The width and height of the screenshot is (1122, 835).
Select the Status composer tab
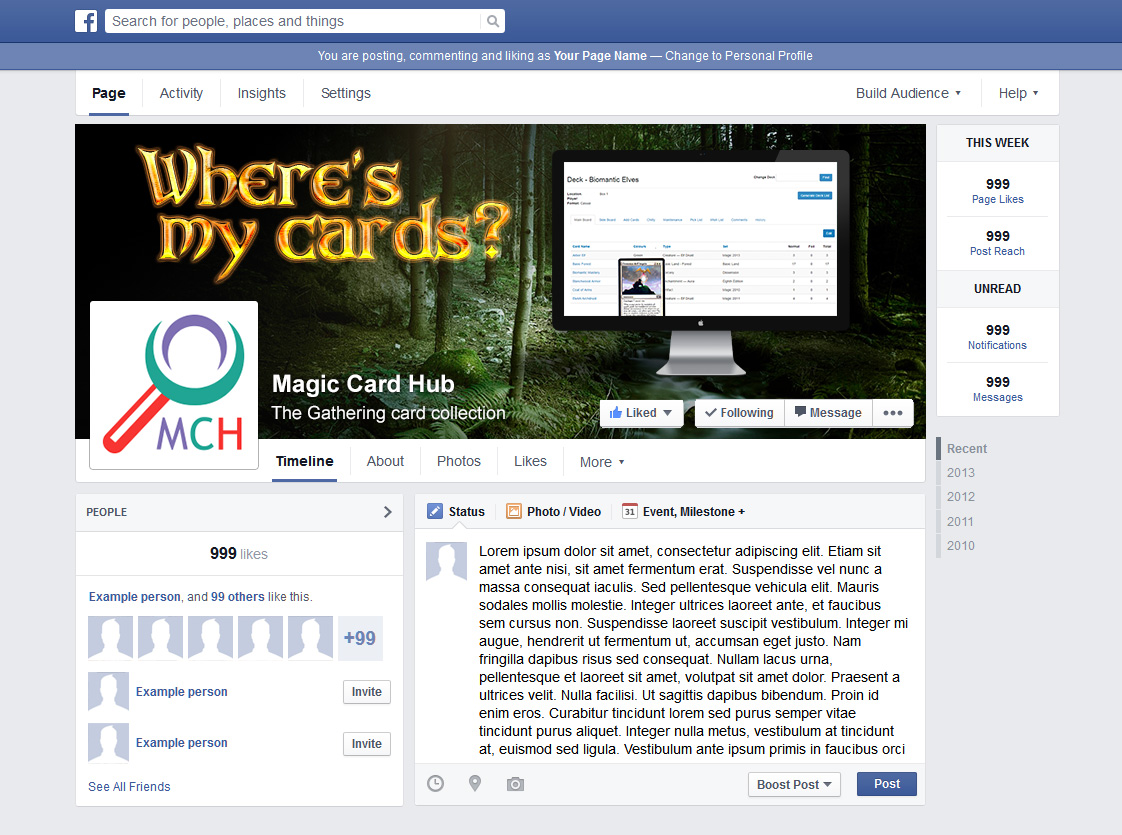[456, 512]
